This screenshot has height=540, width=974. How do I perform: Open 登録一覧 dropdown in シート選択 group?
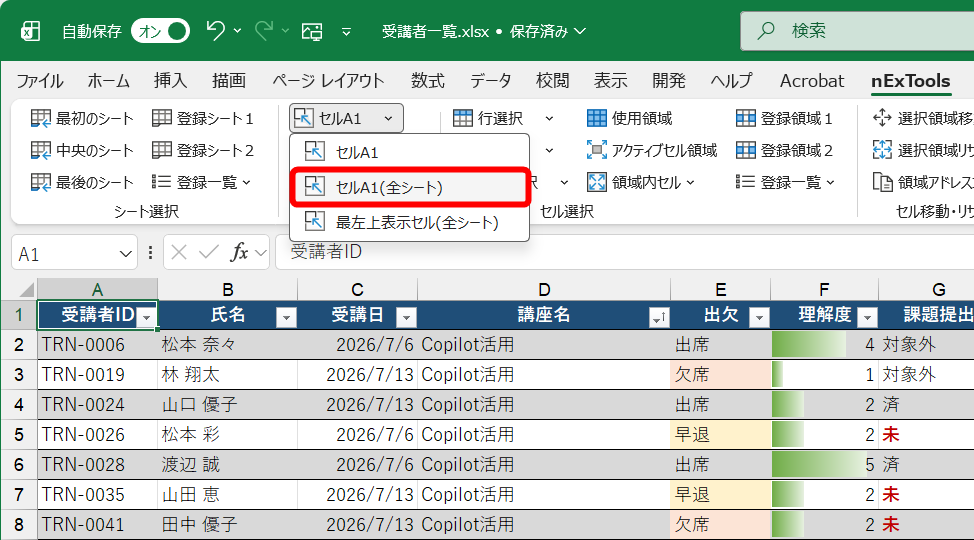tap(202, 182)
